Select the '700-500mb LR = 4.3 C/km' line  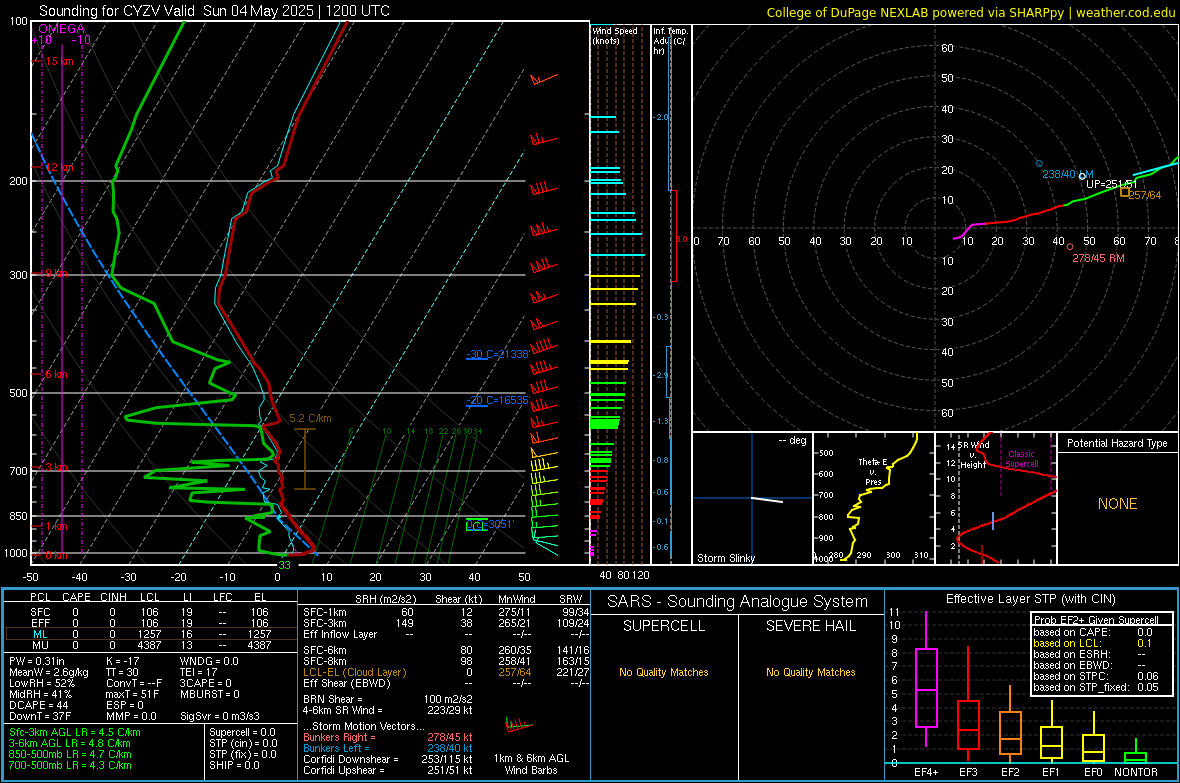[x=70, y=765]
